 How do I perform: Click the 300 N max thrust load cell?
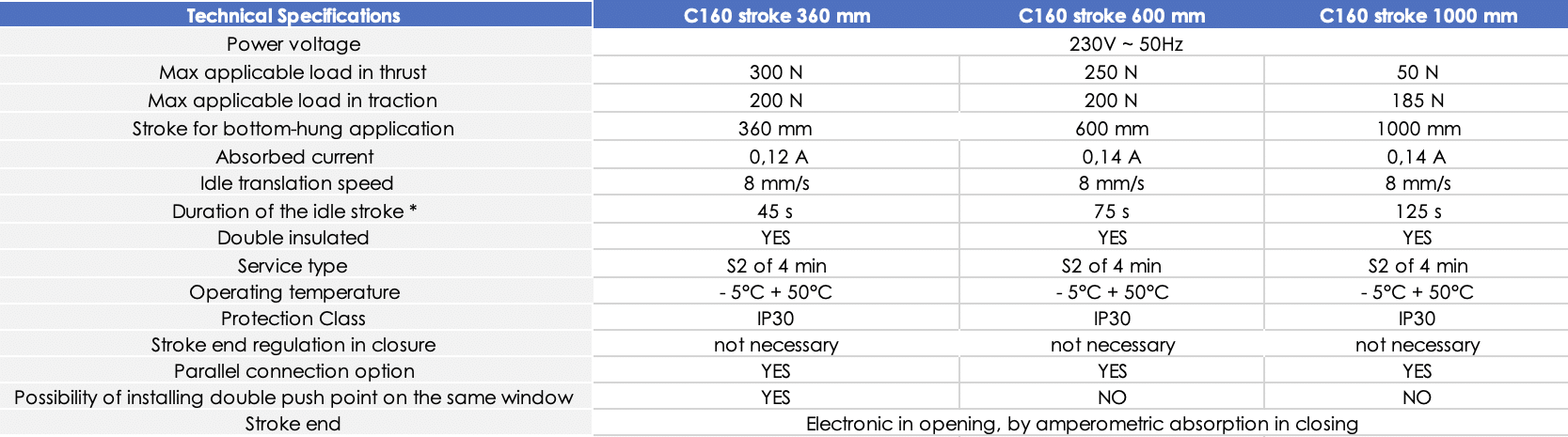point(776,72)
